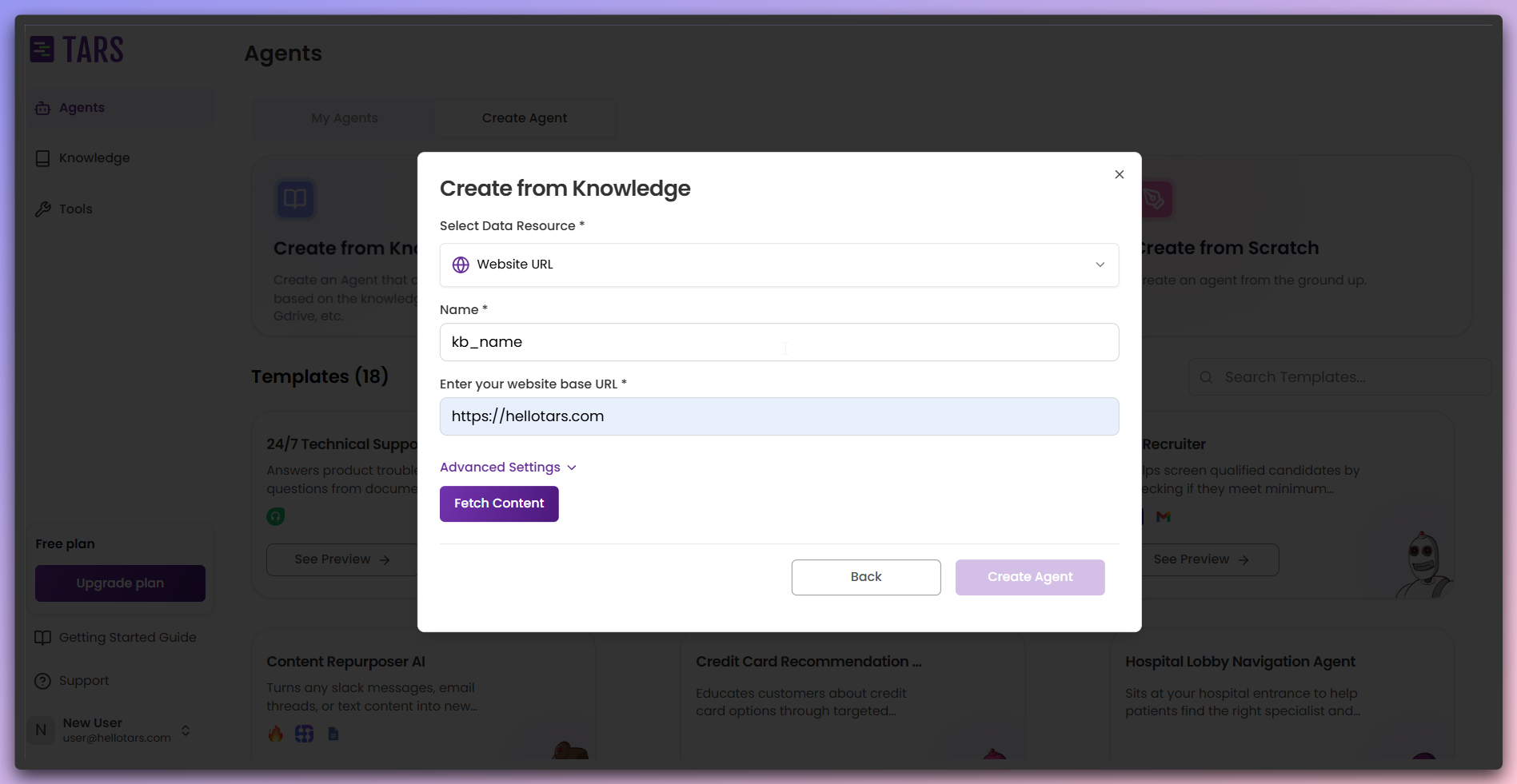Viewport: 1517px width, 784px height.
Task: Switch to the My Agents tab
Action: click(344, 118)
